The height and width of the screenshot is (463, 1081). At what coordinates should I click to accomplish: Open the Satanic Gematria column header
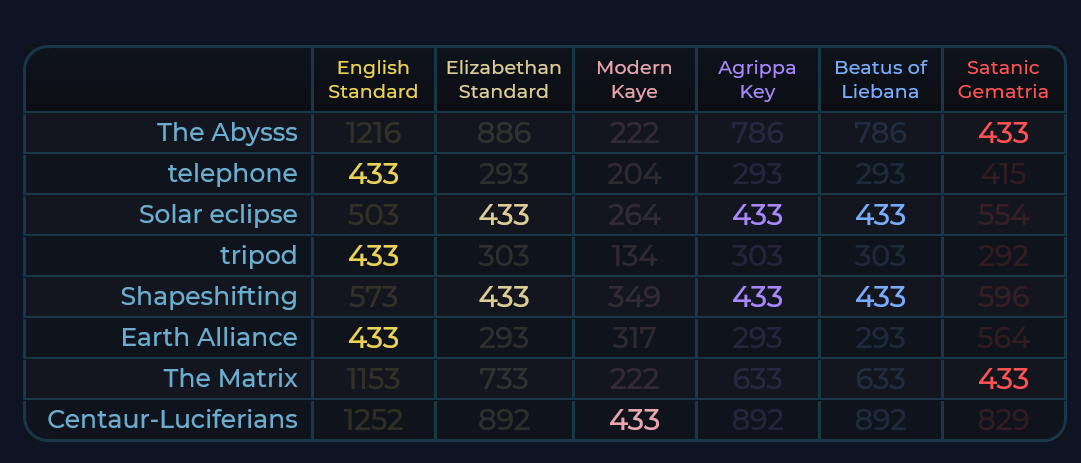[1003, 80]
